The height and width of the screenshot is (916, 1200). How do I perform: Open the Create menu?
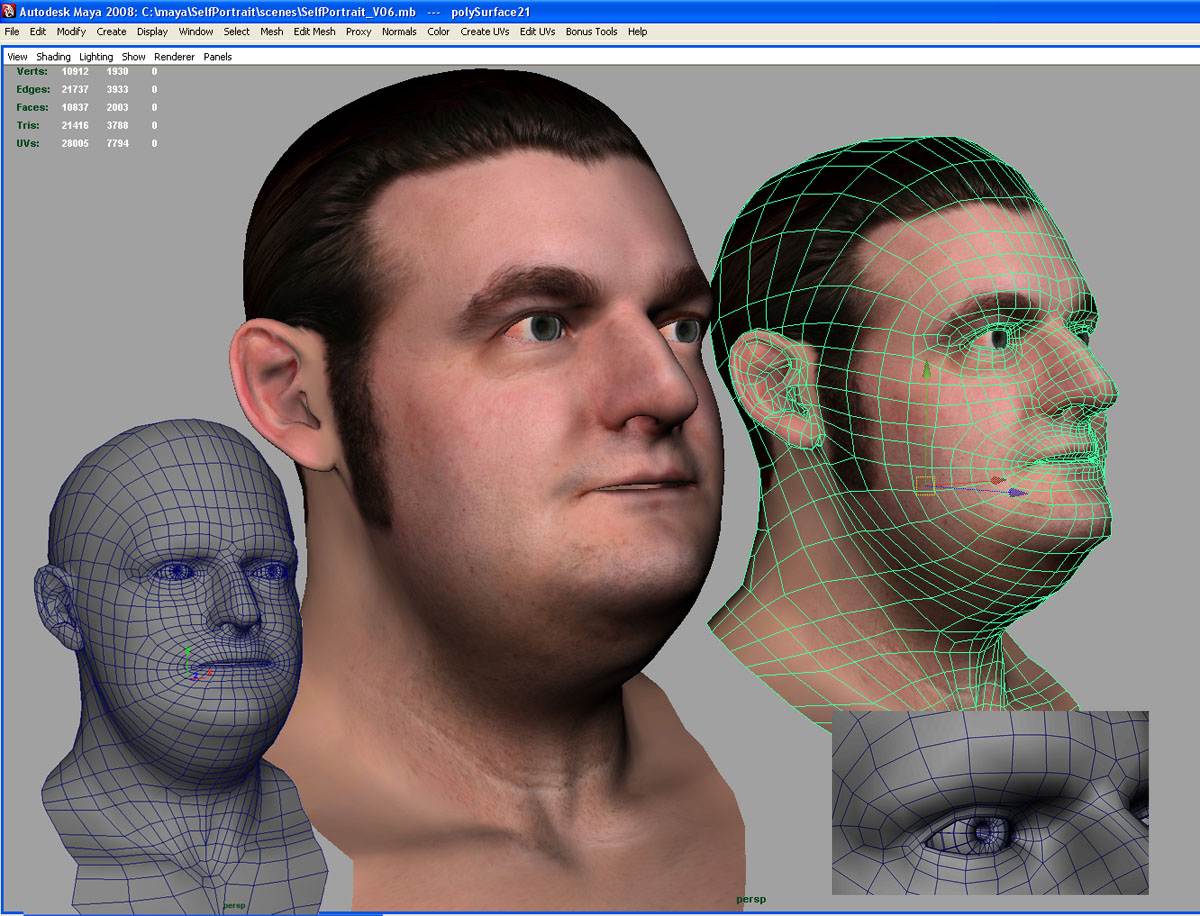click(111, 32)
